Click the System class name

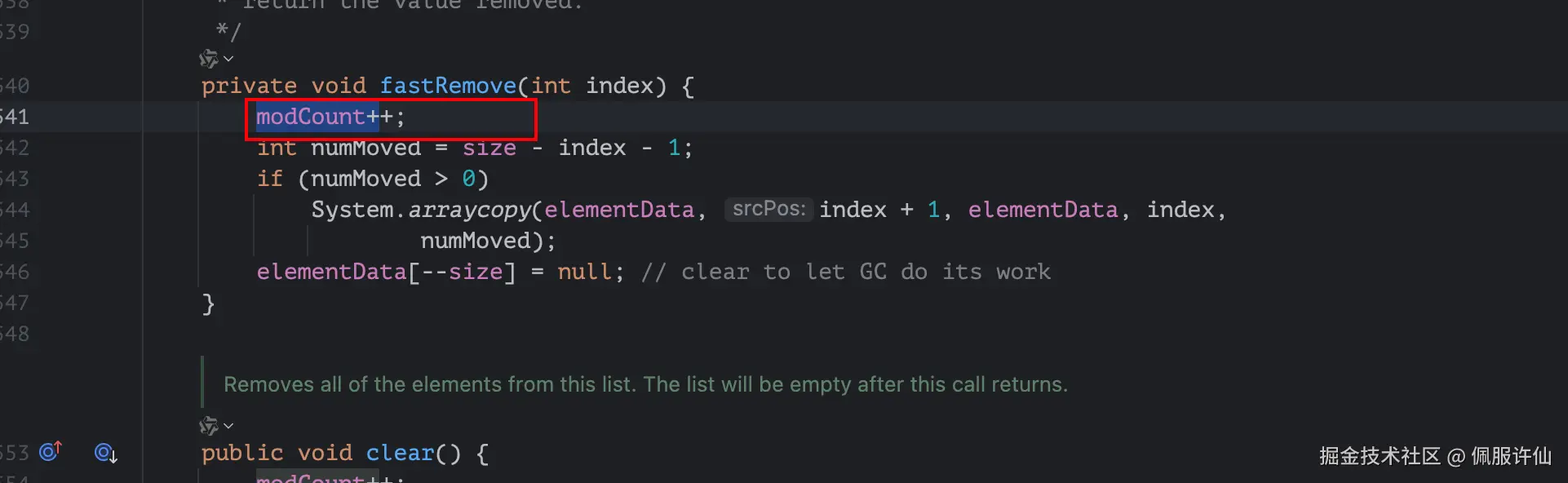(x=352, y=210)
